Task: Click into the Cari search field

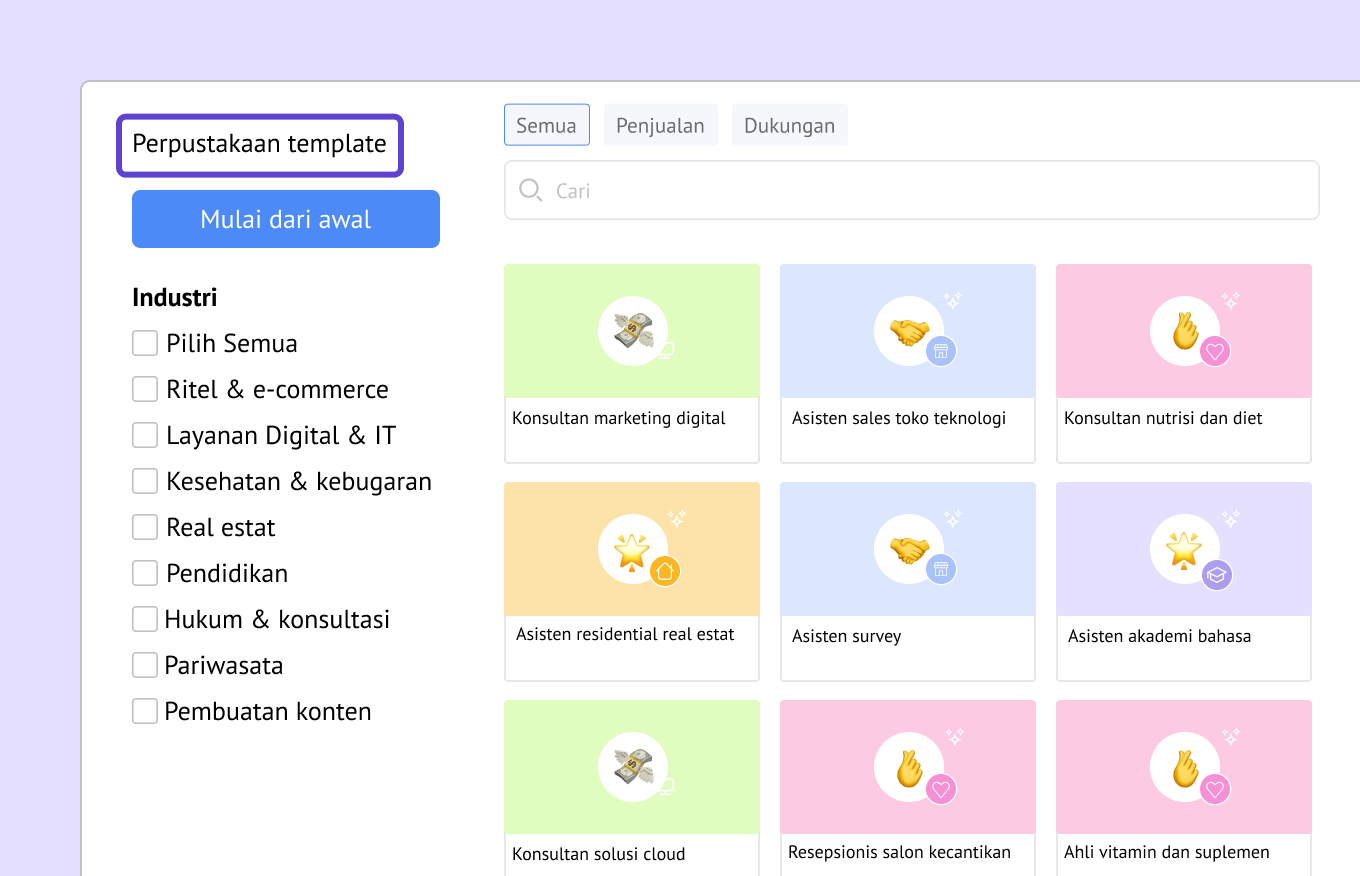Action: coord(930,191)
